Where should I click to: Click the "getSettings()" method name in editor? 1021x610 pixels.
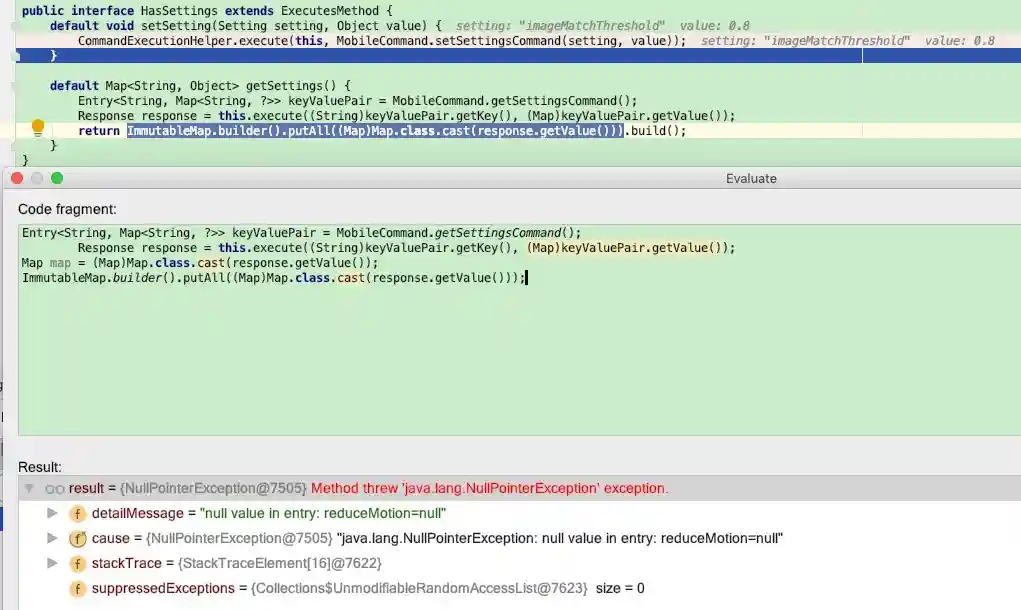[x=291, y=86]
